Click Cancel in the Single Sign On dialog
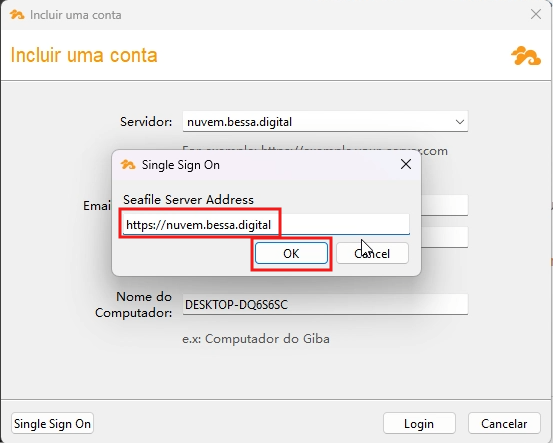 (372, 253)
